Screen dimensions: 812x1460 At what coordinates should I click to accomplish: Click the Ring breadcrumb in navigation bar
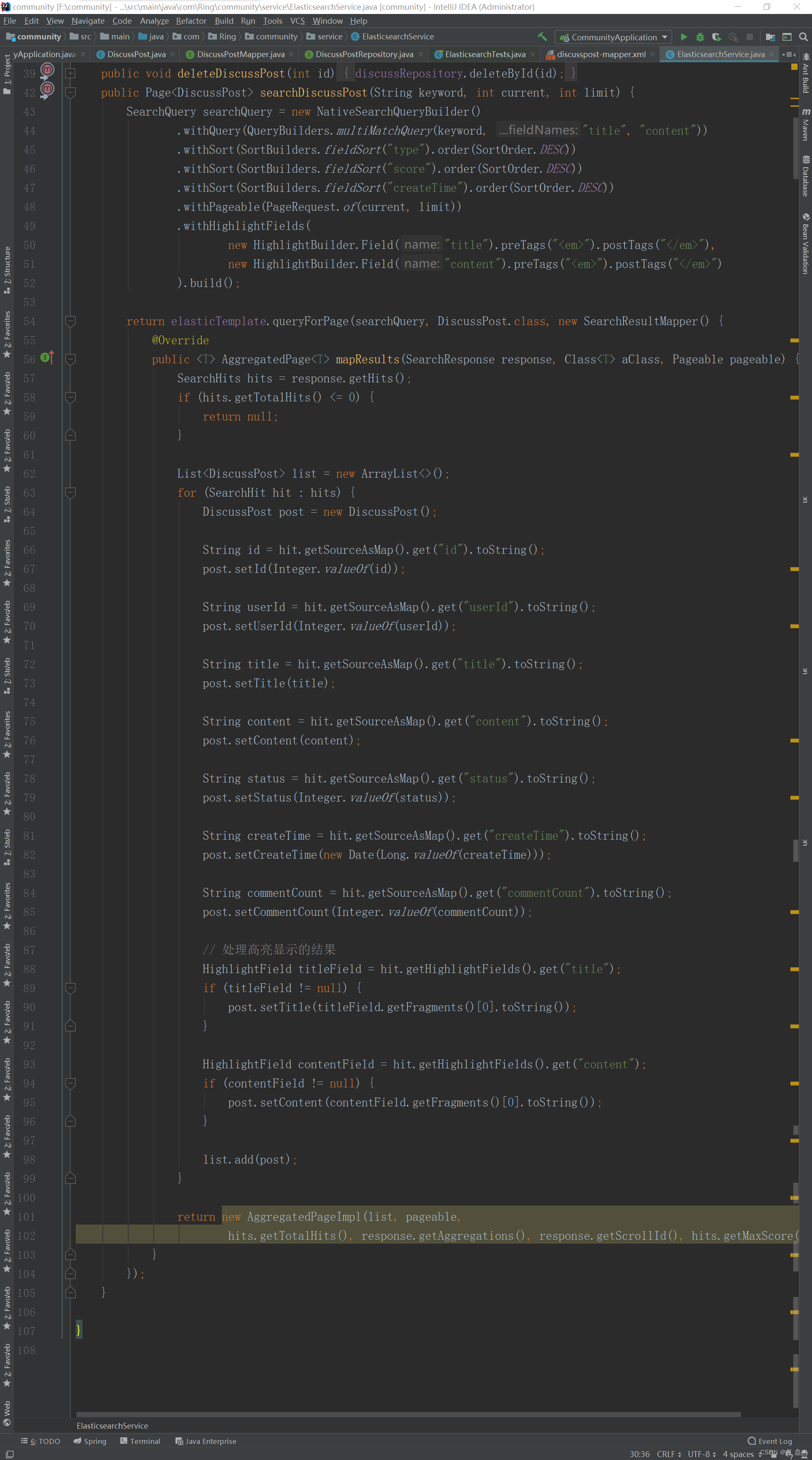coord(222,37)
